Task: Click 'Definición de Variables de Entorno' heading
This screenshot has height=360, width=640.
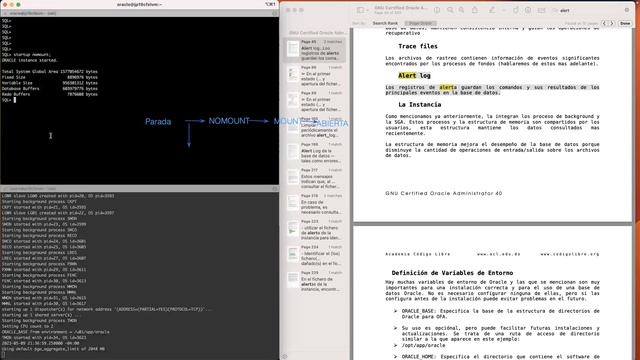Action: pos(452,273)
